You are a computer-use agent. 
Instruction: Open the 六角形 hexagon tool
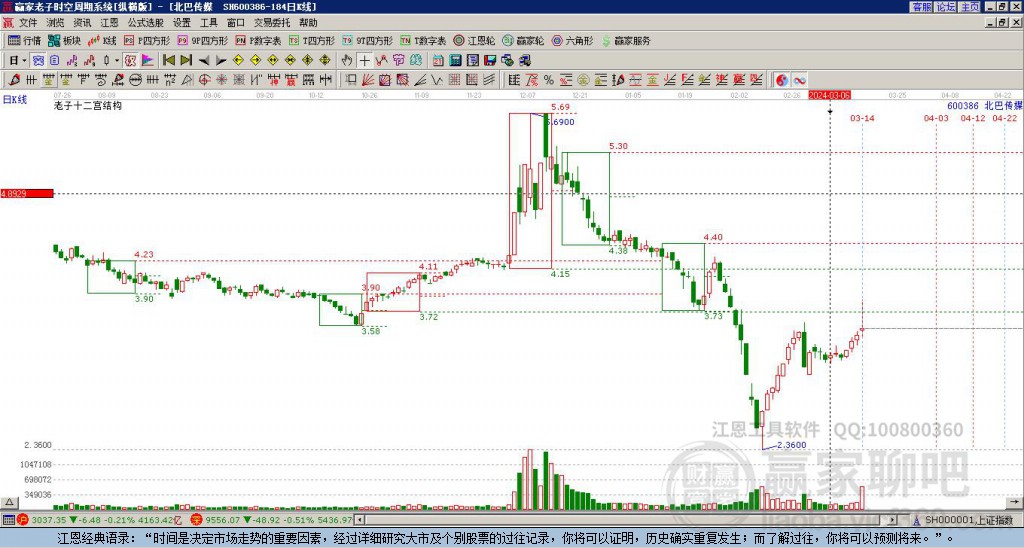[572, 40]
